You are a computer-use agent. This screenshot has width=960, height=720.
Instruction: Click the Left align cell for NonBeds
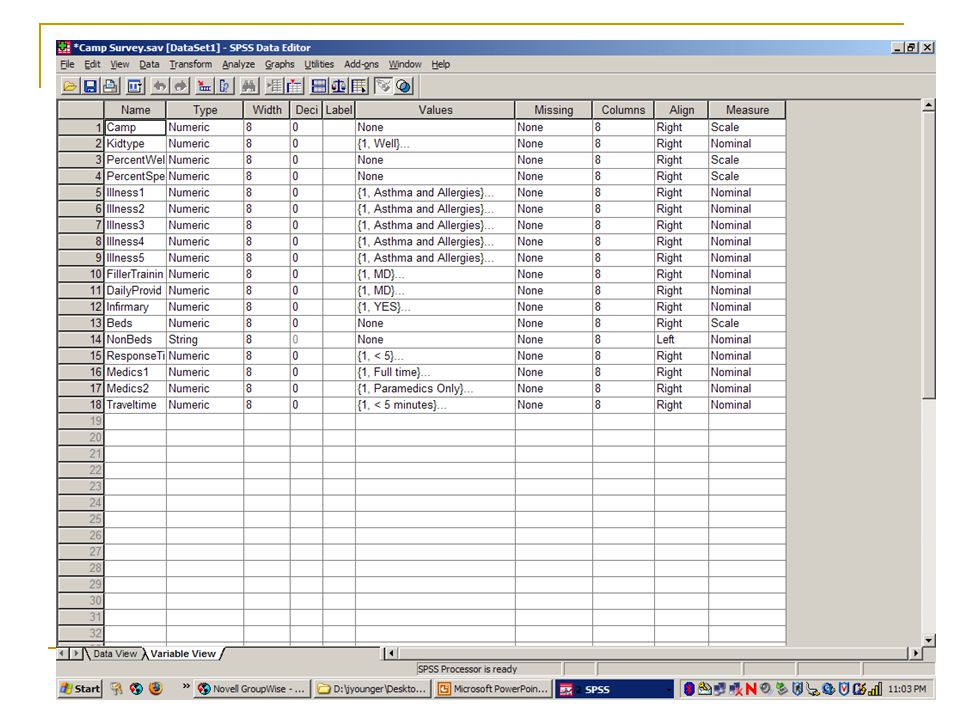[x=681, y=339]
